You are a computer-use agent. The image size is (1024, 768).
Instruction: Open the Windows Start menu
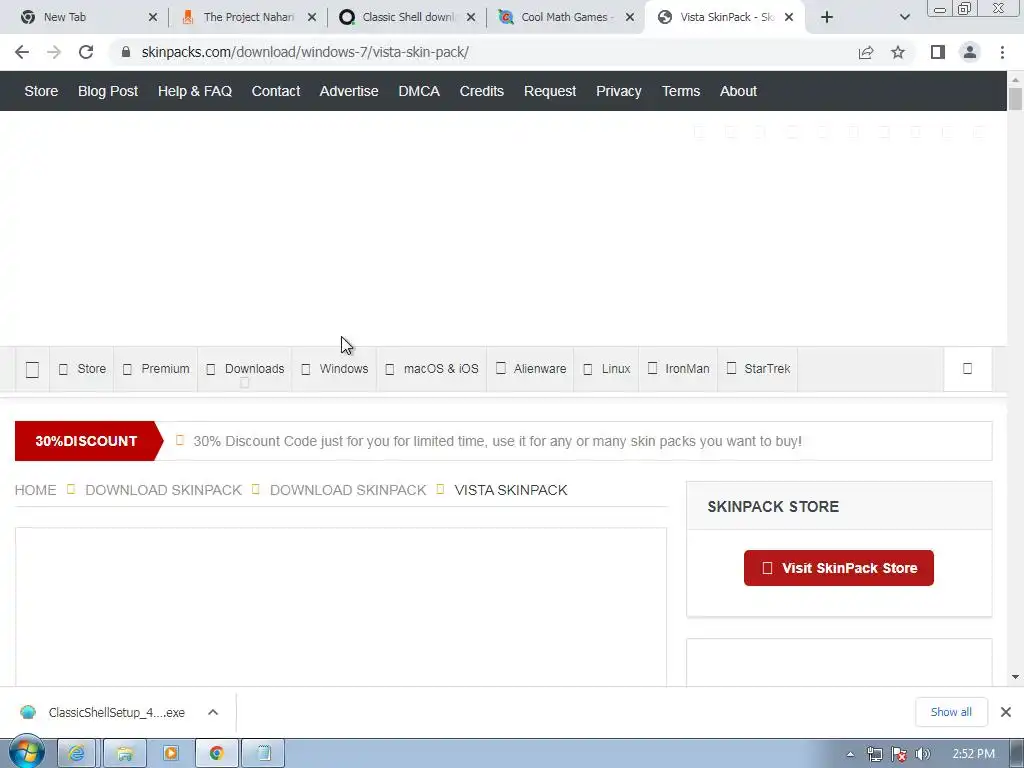[x=26, y=752]
